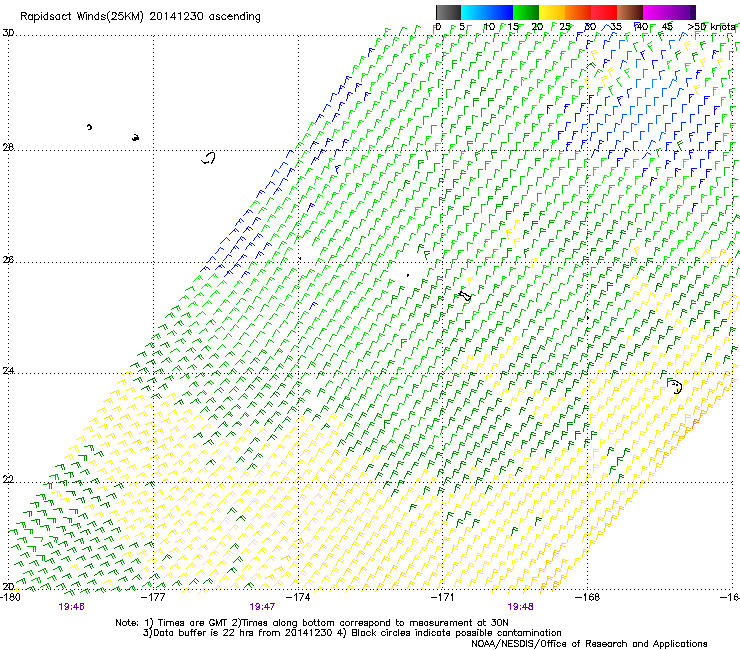
Task: Click the '35' legend label
Action: click(x=616, y=27)
